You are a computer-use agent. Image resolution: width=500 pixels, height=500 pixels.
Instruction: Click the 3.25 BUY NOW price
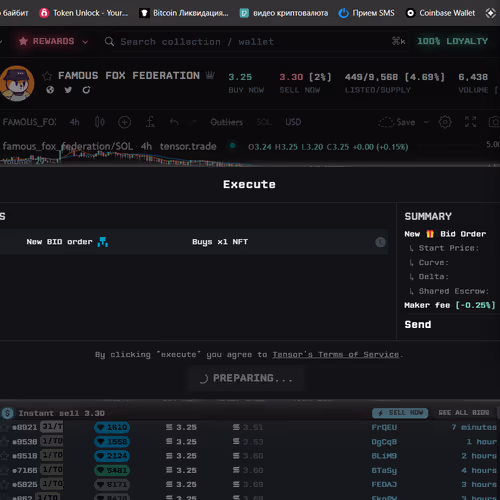pyautogui.click(x=240, y=77)
